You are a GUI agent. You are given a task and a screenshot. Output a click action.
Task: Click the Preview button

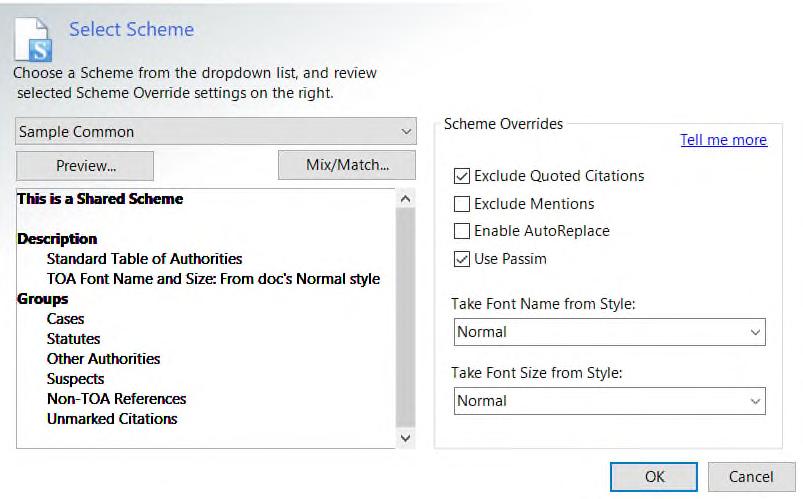tap(85, 166)
